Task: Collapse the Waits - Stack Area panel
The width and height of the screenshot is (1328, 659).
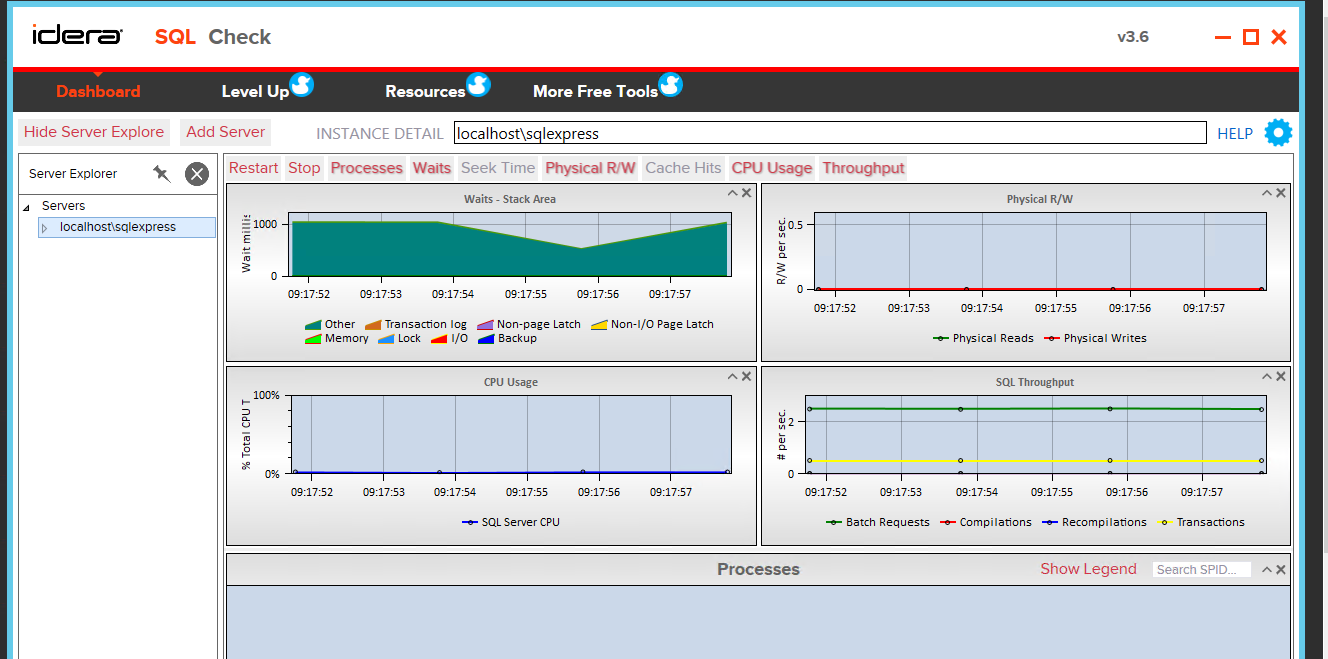Action: click(x=731, y=192)
